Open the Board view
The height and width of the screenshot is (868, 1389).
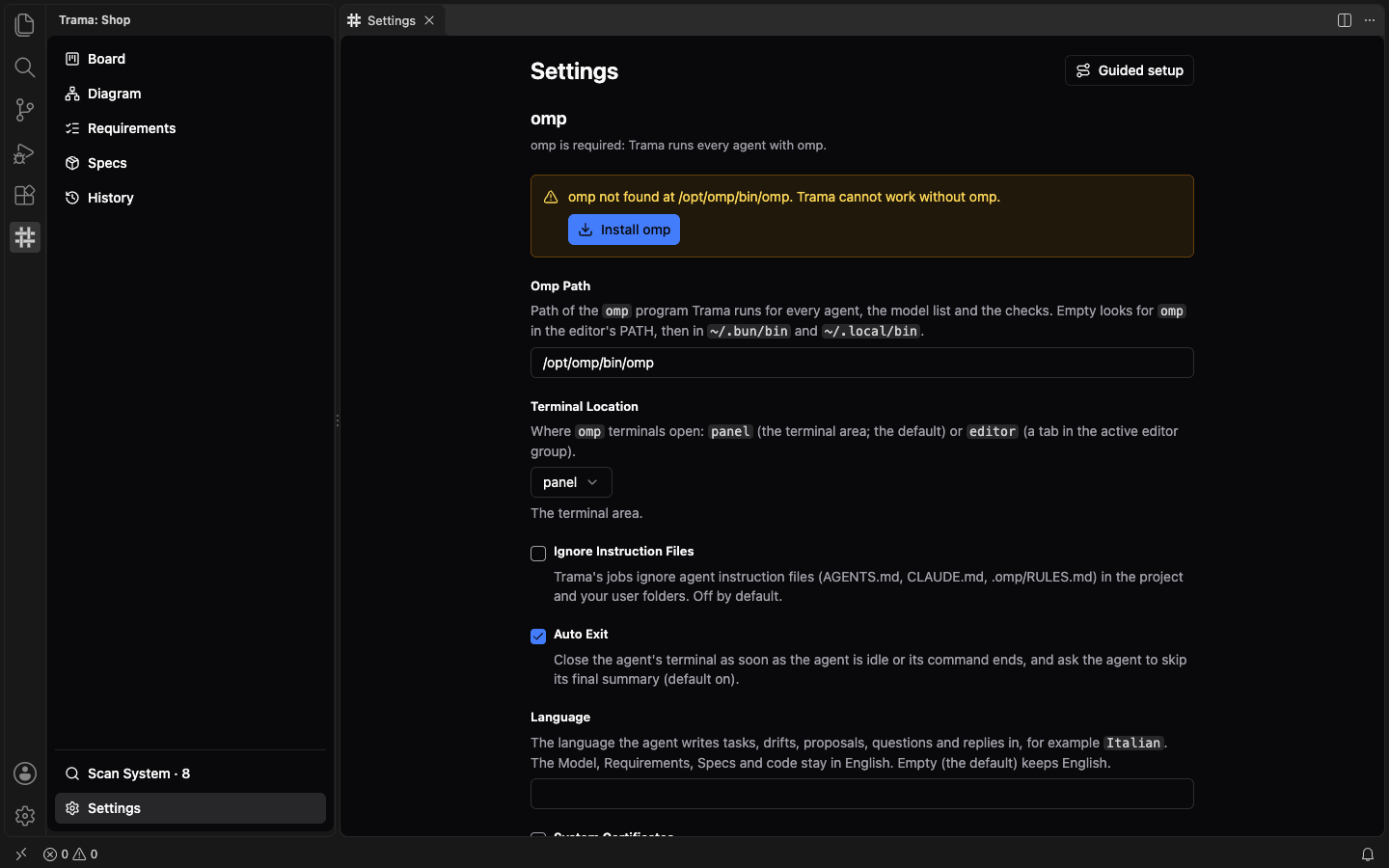click(x=190, y=59)
